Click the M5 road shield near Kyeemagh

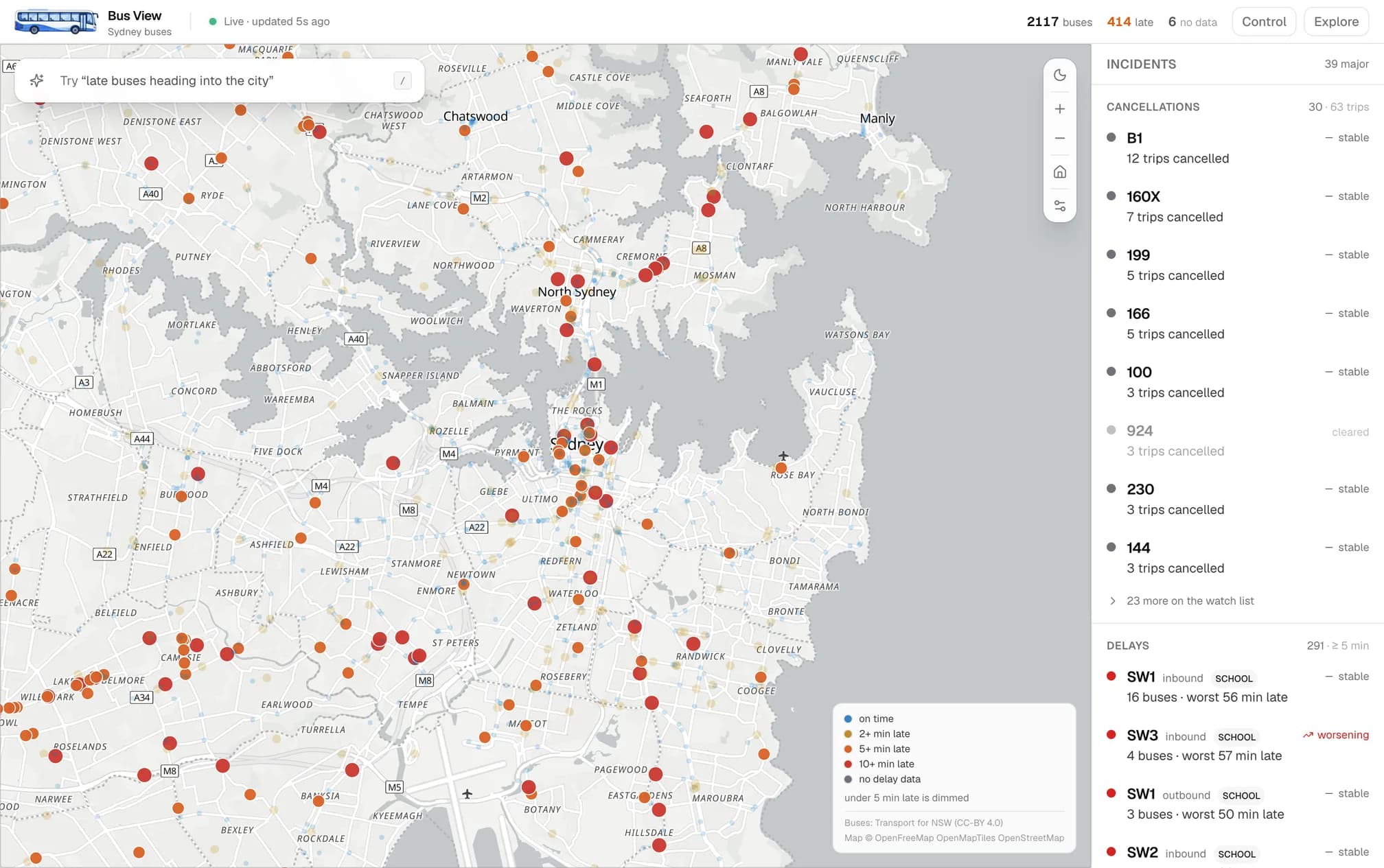click(394, 788)
